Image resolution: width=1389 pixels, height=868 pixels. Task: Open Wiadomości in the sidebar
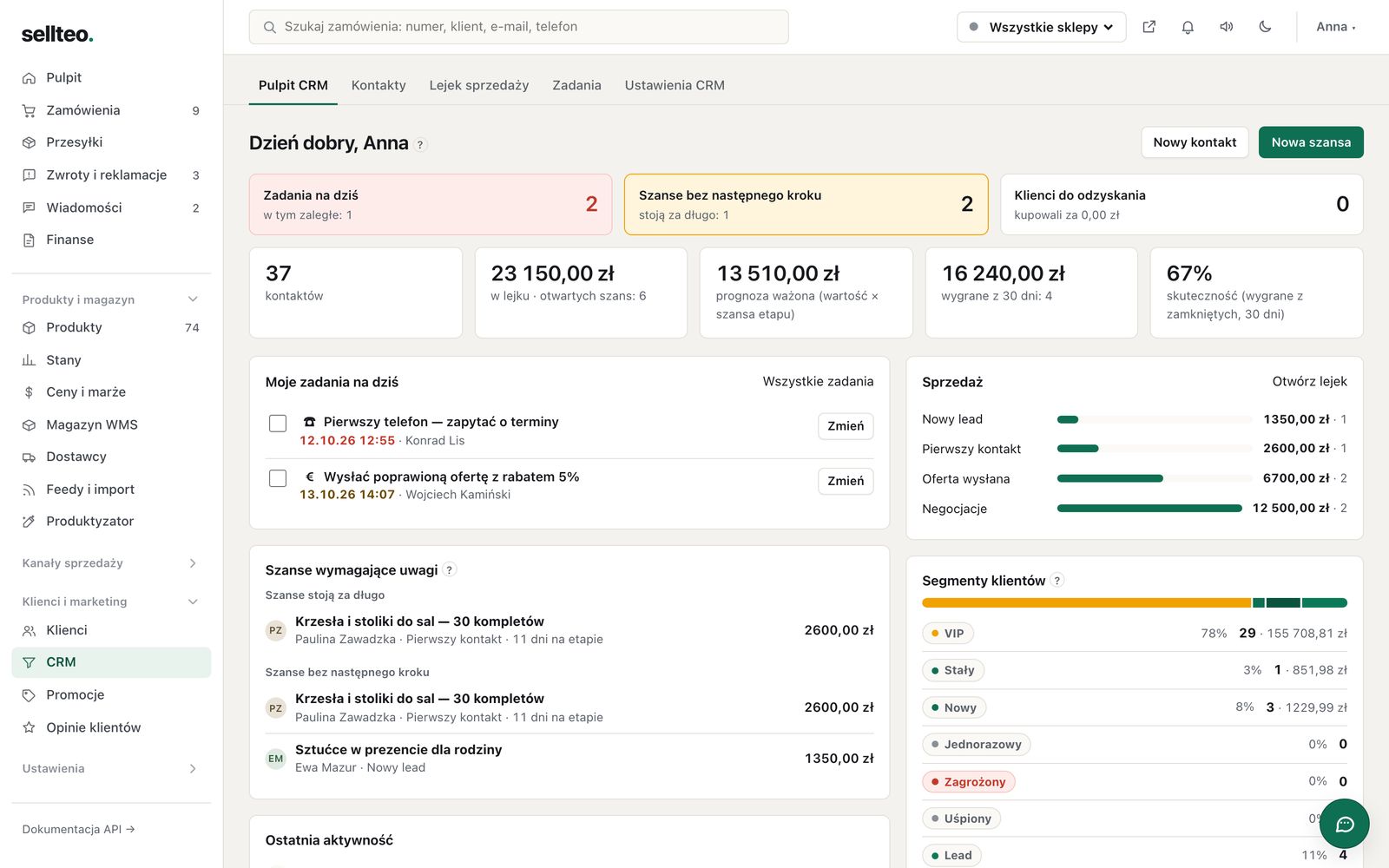[111, 207]
